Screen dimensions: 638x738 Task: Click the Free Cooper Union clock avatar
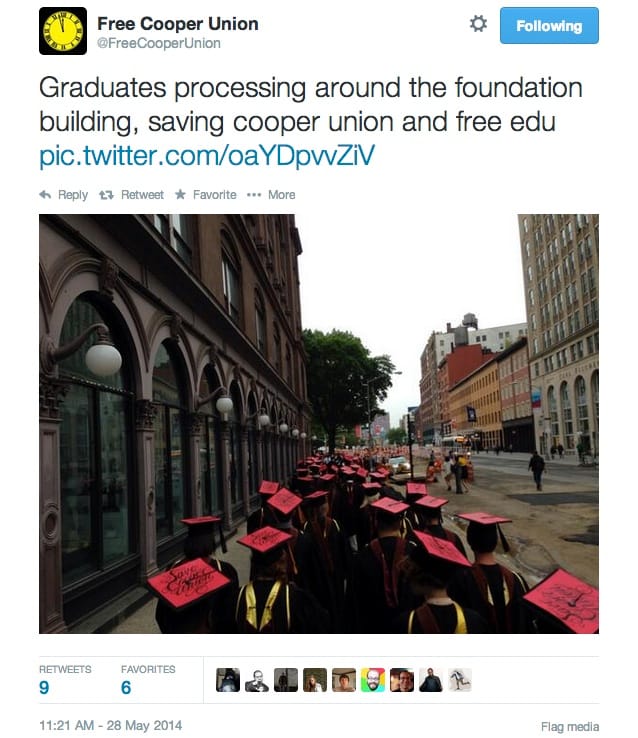tap(63, 30)
